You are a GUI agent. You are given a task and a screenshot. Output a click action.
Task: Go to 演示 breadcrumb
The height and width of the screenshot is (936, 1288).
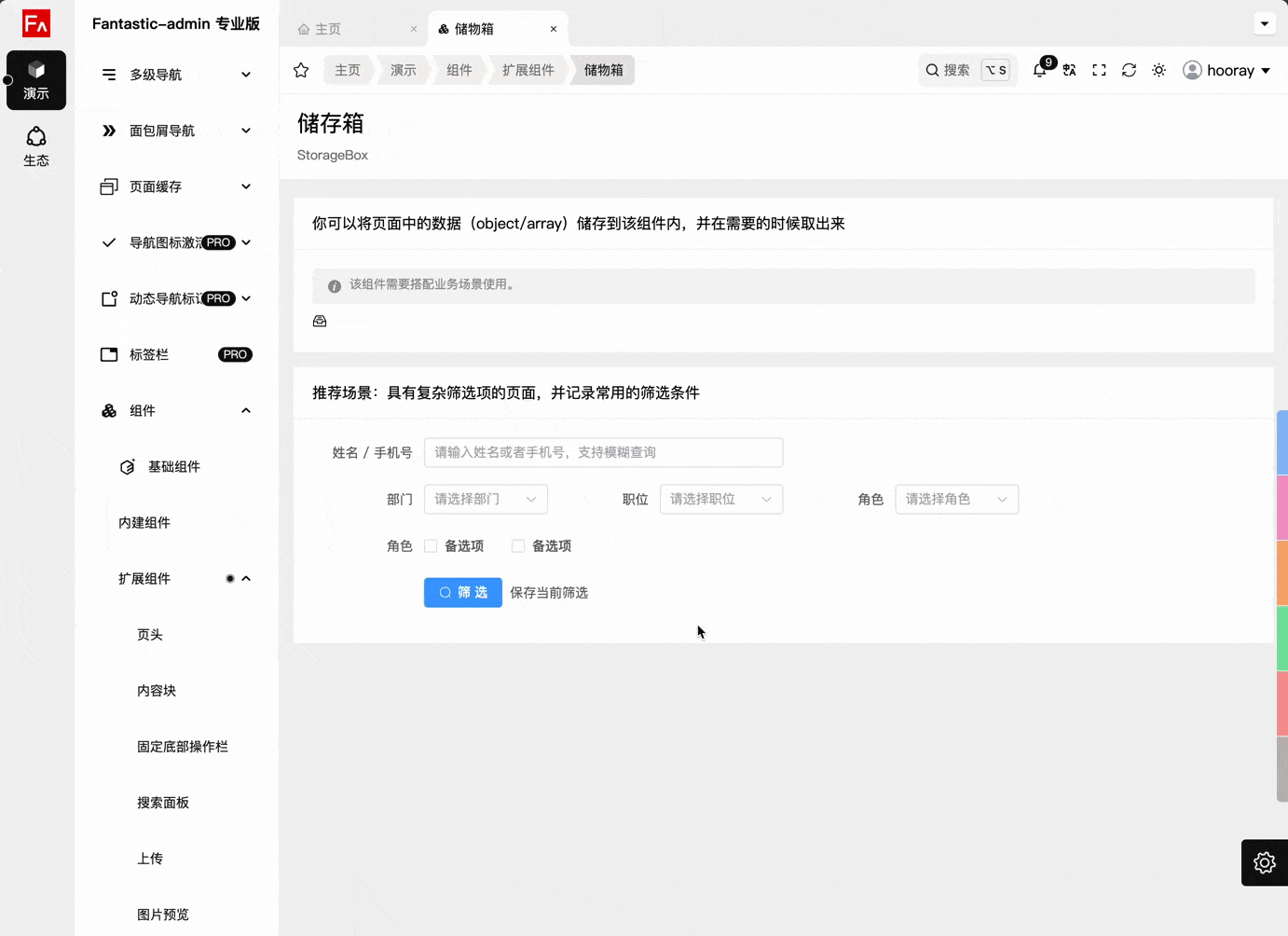click(404, 70)
